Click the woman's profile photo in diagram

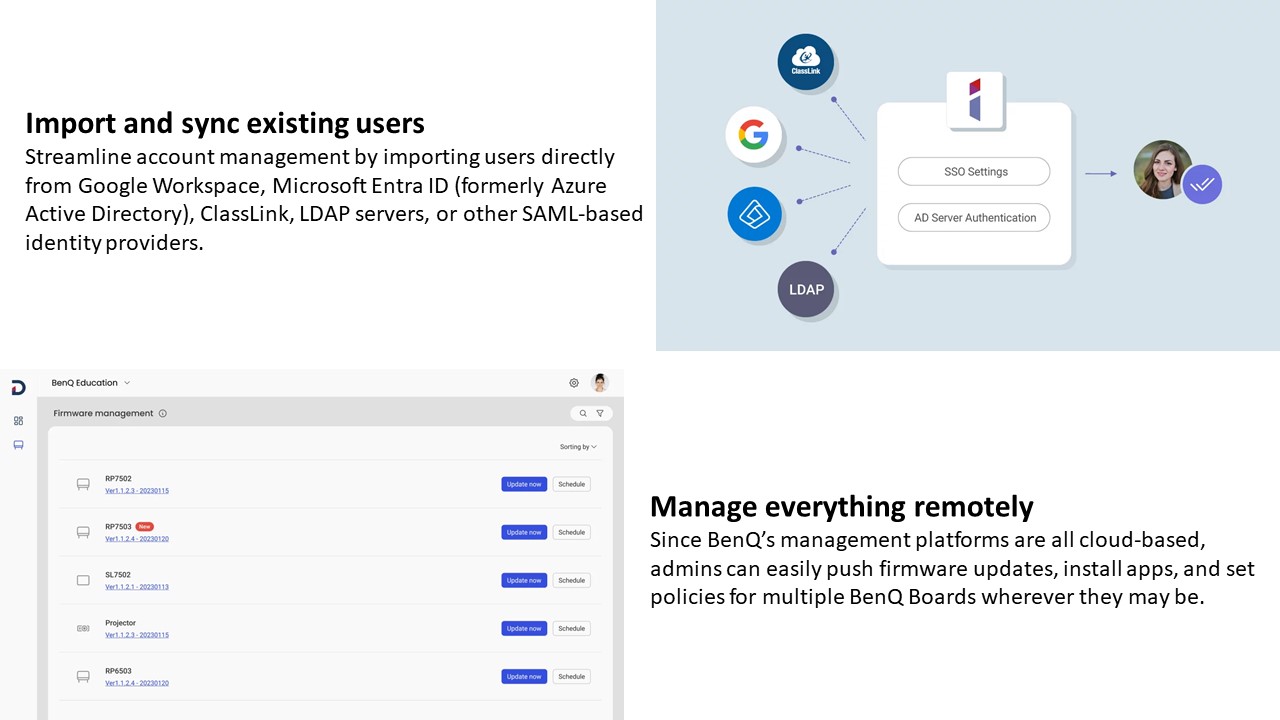[1162, 169]
